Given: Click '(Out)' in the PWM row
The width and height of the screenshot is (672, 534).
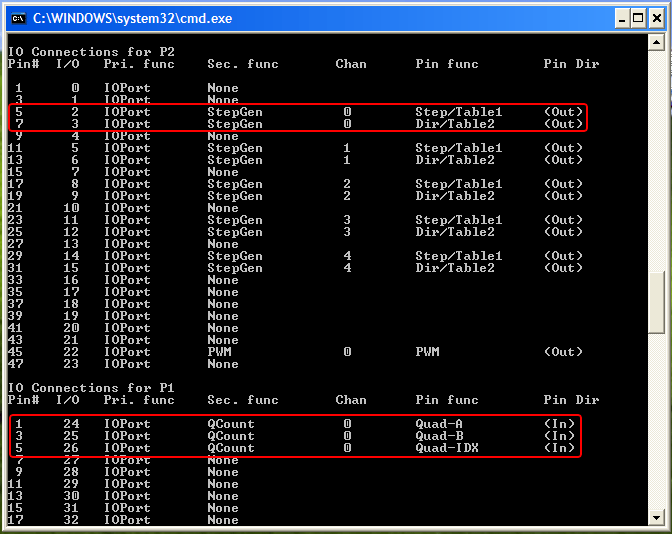Looking at the screenshot, I should [x=563, y=352].
